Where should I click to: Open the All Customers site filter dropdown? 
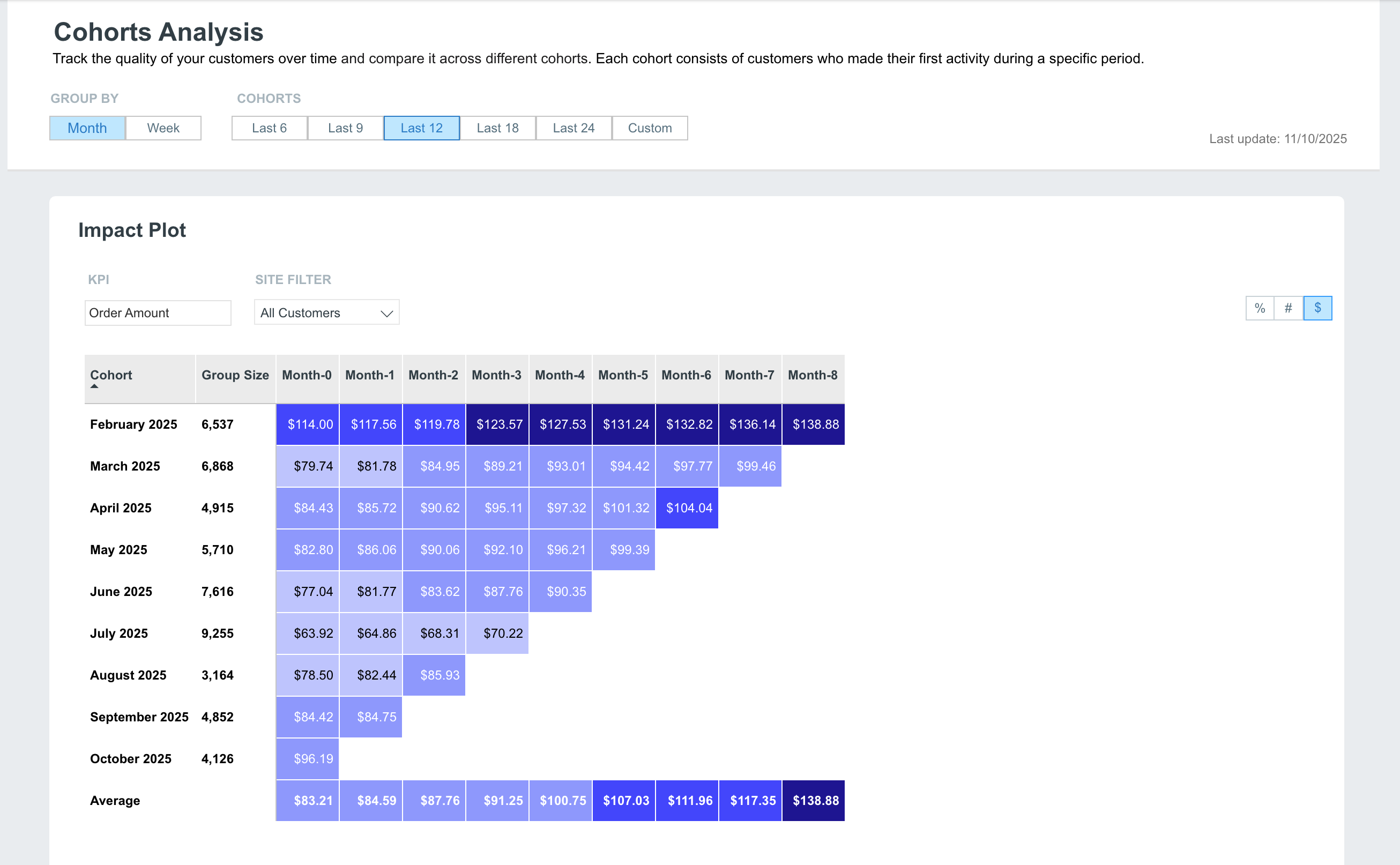[x=327, y=313]
